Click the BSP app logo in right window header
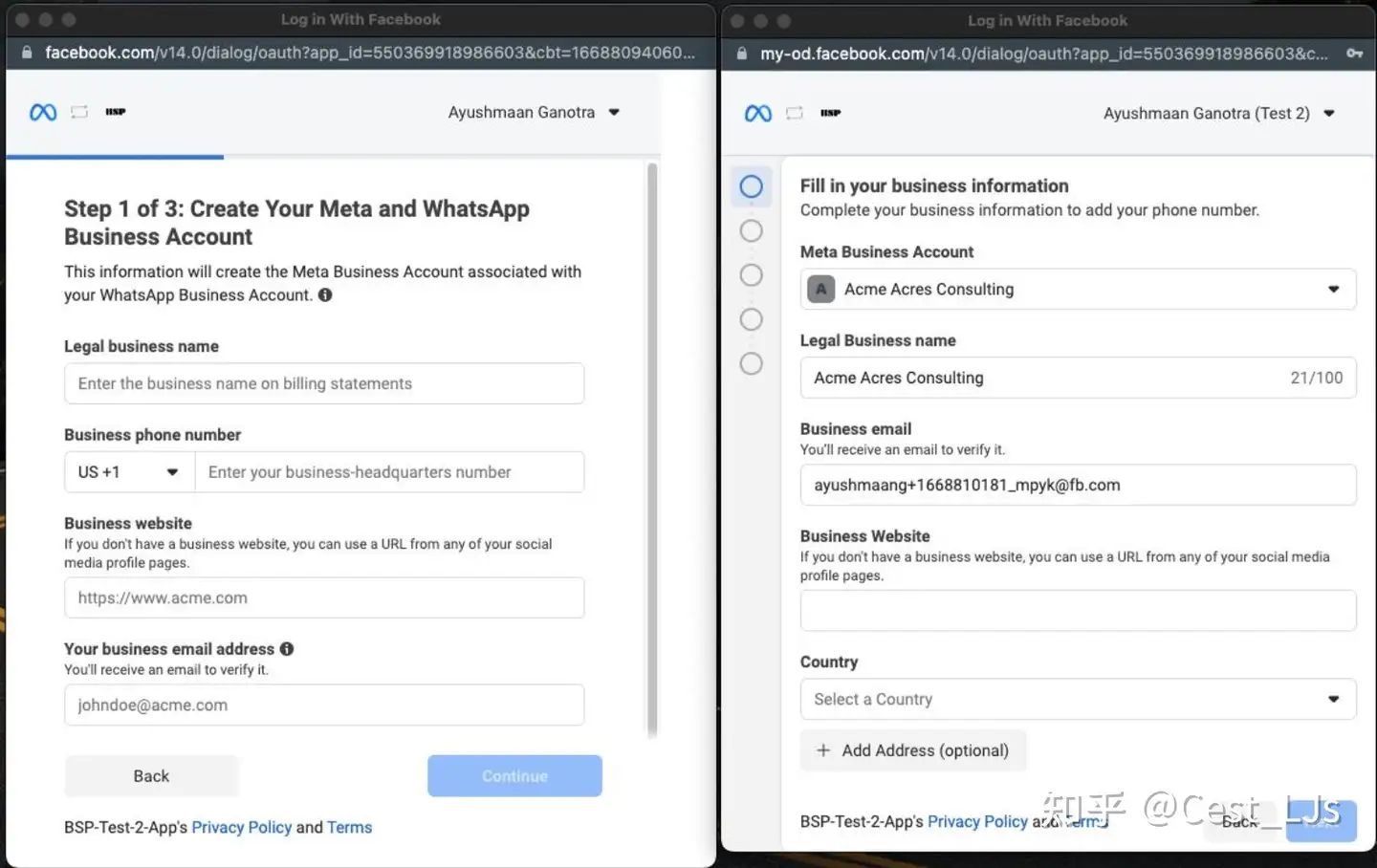Screen dimensions: 1377x868 coord(831,113)
